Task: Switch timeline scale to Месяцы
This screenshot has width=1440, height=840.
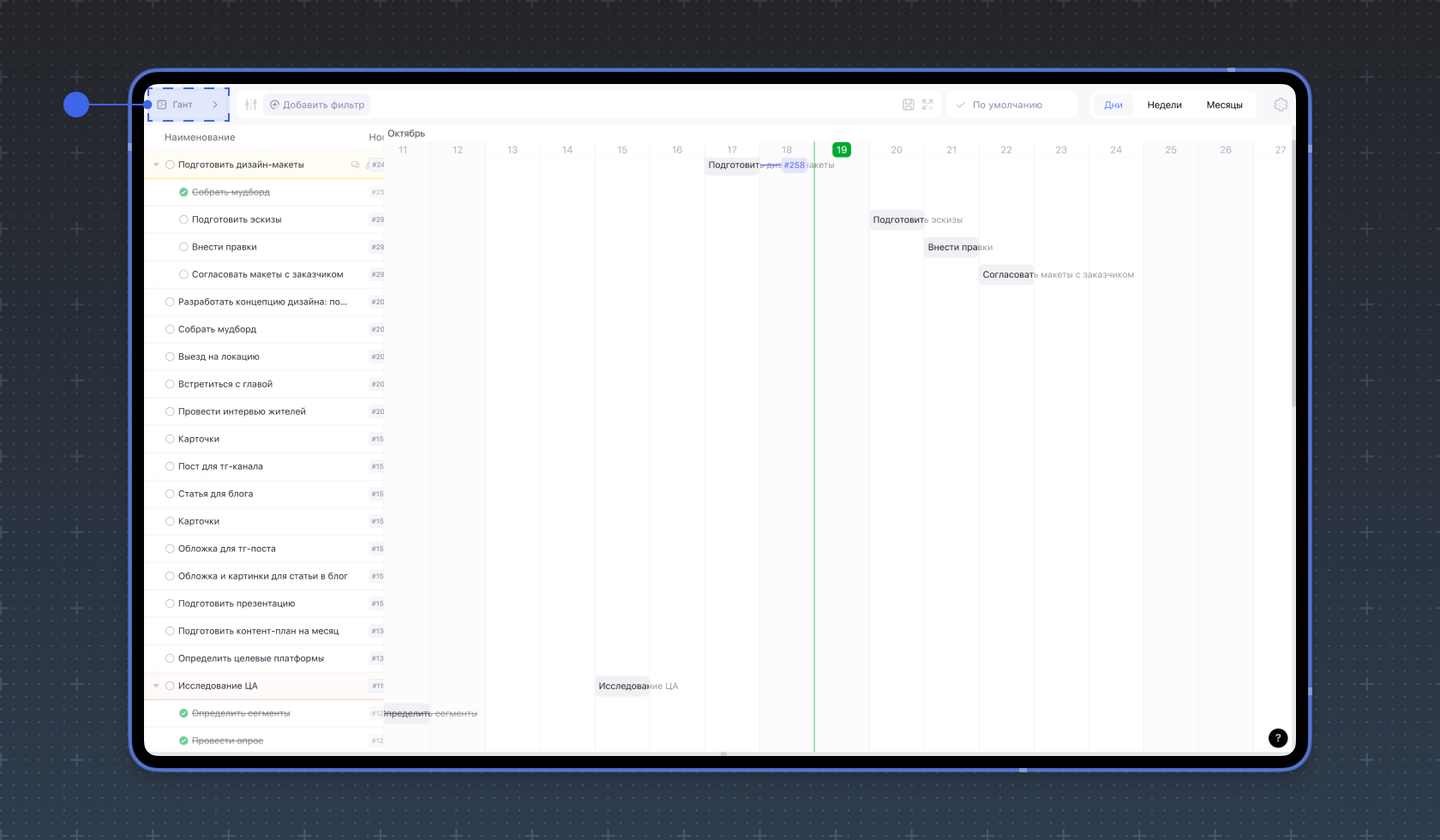Action: [x=1224, y=105]
